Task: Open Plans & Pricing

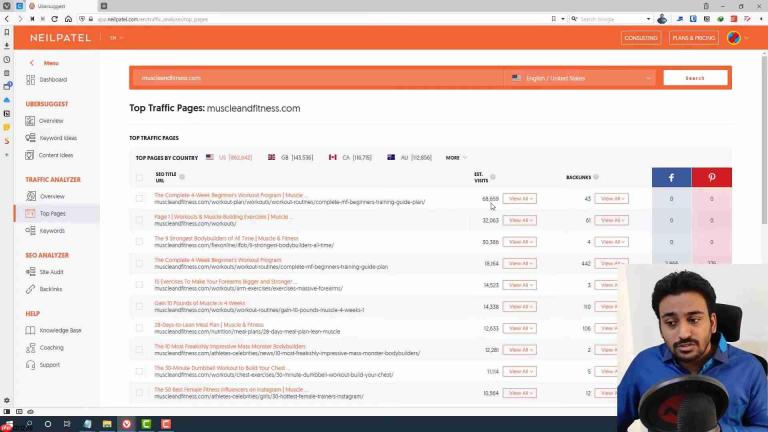Action: coord(694,38)
